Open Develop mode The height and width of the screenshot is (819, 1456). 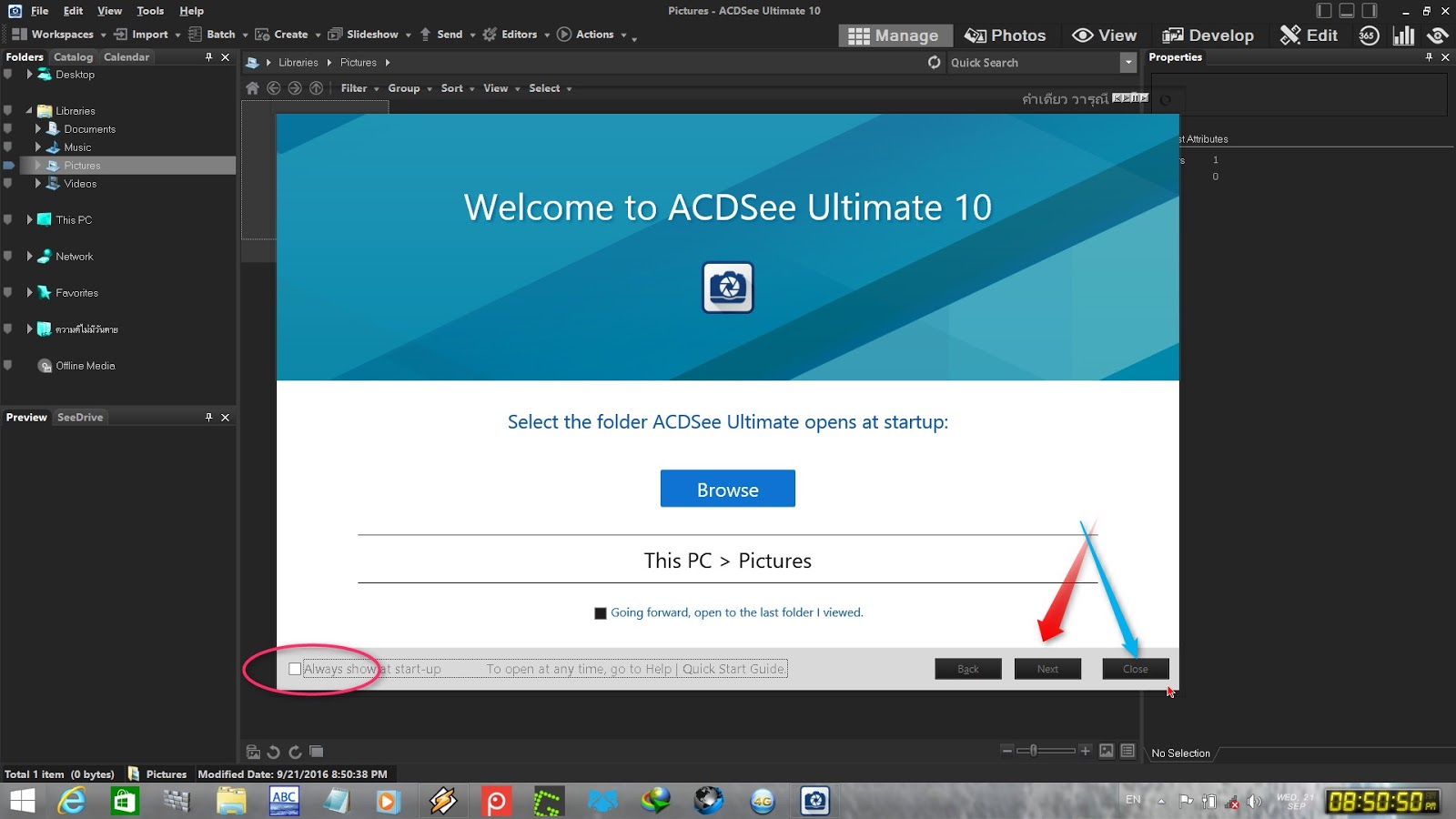pos(1208,35)
